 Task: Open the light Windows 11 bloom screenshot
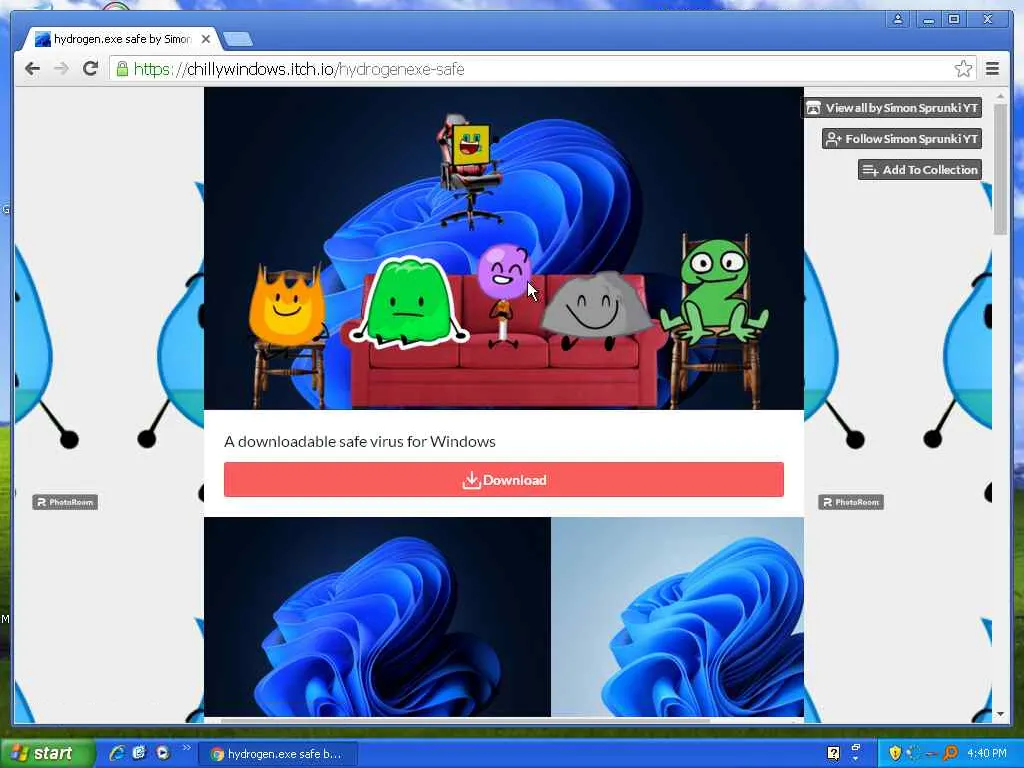(677, 617)
